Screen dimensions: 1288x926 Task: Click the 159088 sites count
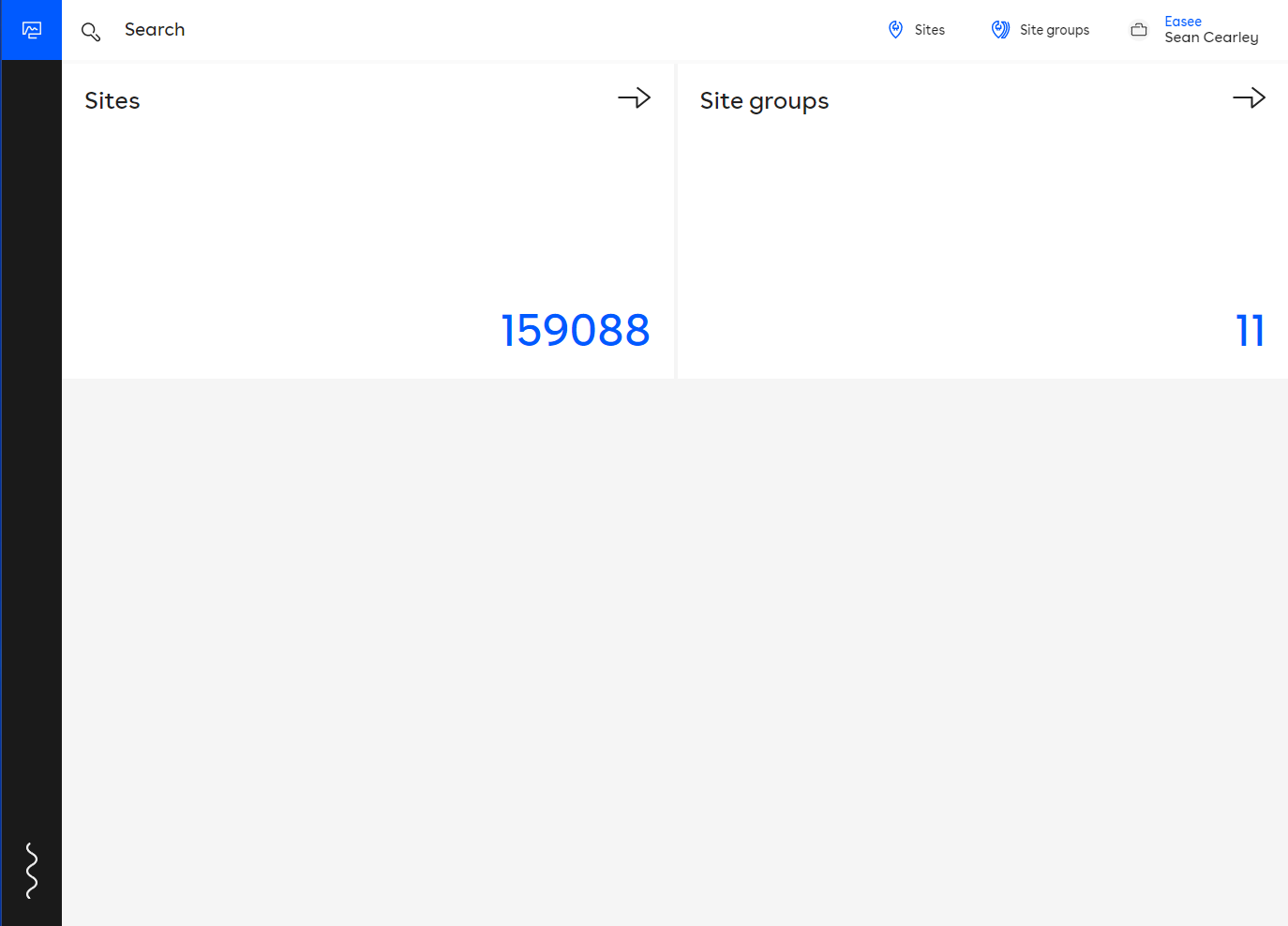tap(575, 330)
